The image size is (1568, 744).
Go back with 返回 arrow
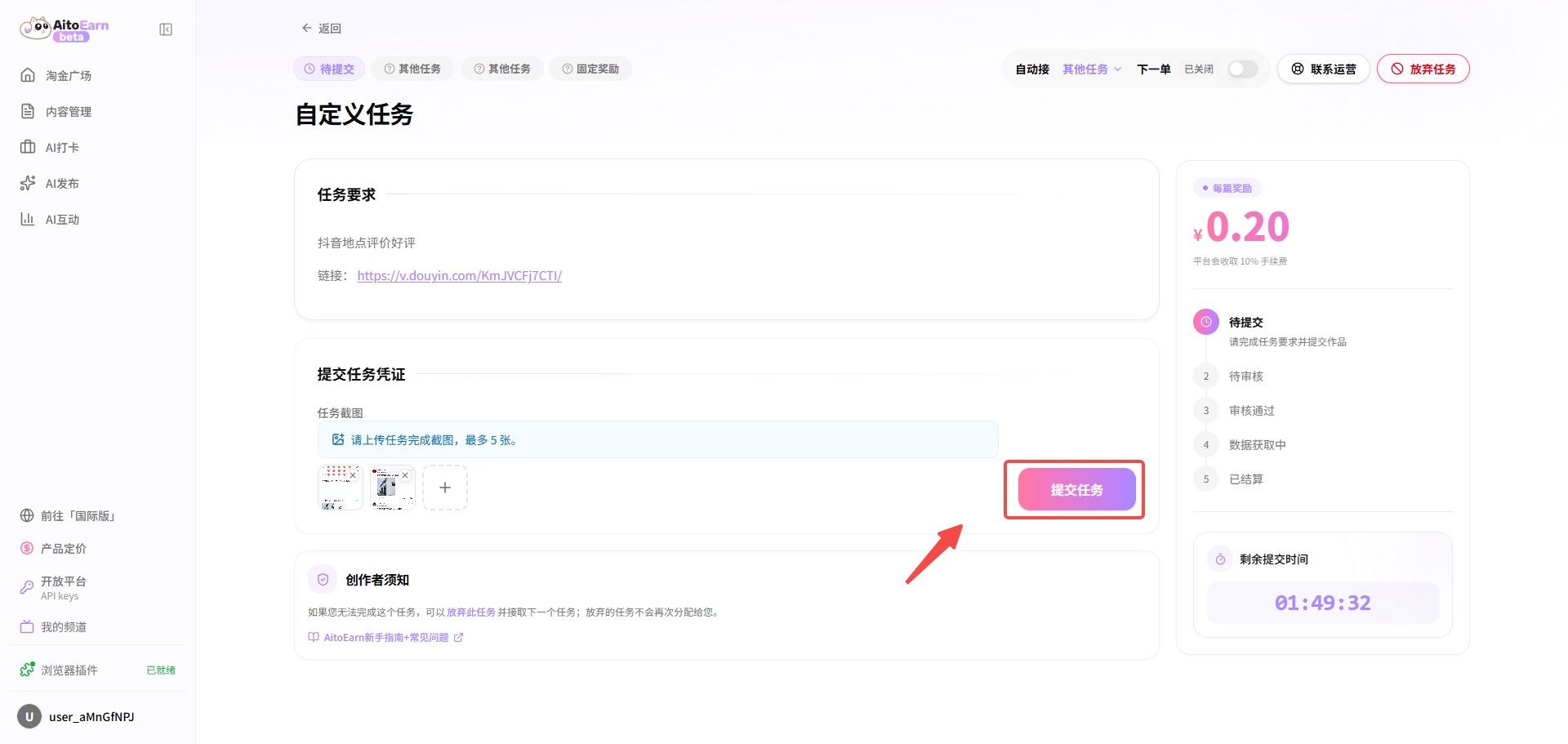coord(321,29)
